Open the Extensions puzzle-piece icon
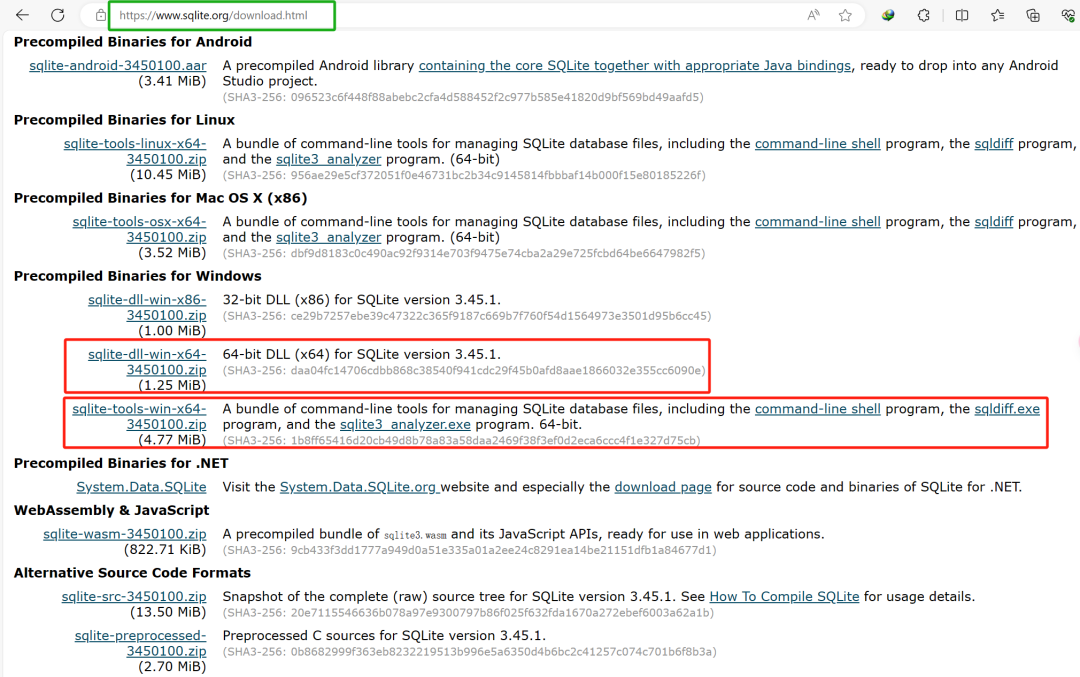This screenshot has width=1080, height=677. (924, 15)
